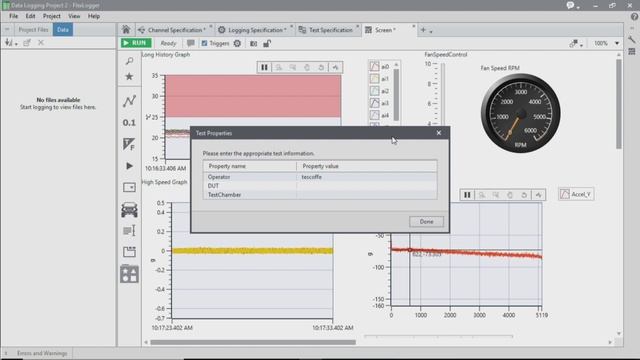Click the TestChamber property value field
Image resolution: width=640 pixels, height=360 pixels.
(x=367, y=195)
